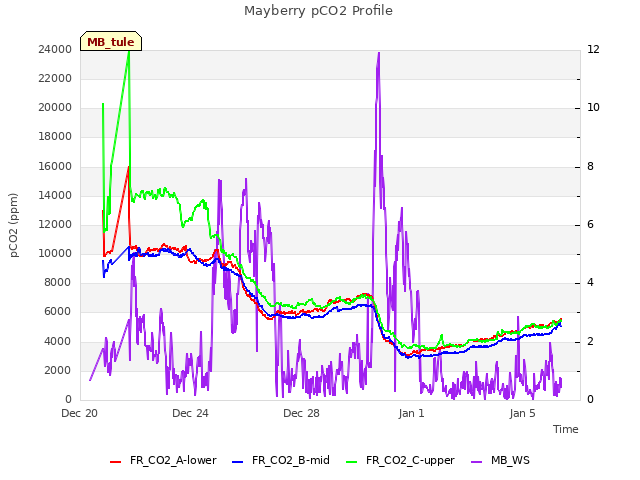Click the 2000 left-axis tick label
640x480 pixels.
[58, 371]
